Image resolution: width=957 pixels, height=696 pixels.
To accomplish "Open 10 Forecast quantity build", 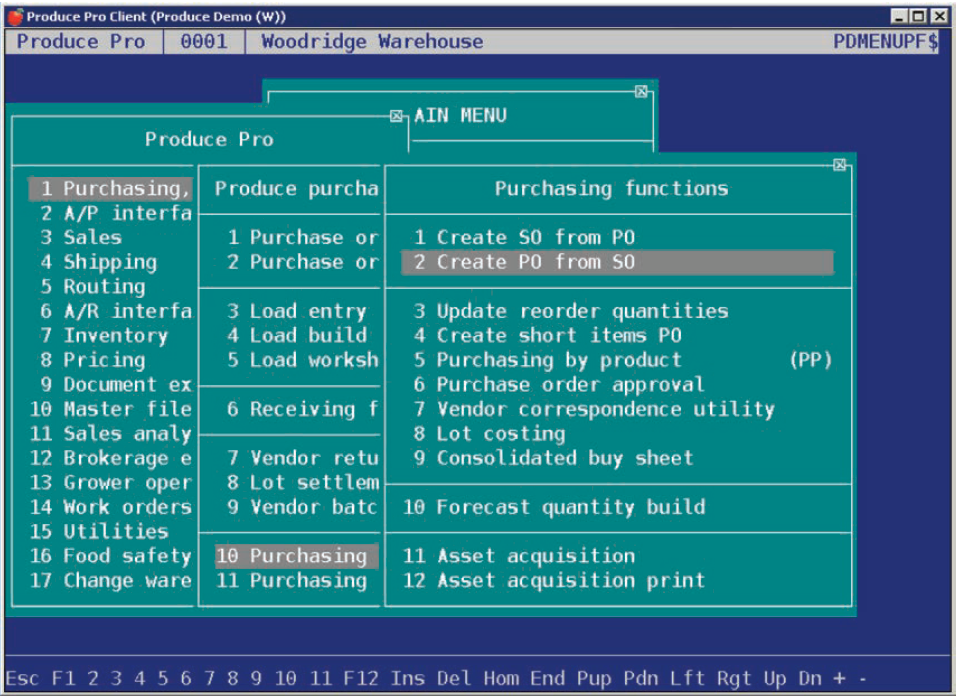I will click(x=554, y=507).
